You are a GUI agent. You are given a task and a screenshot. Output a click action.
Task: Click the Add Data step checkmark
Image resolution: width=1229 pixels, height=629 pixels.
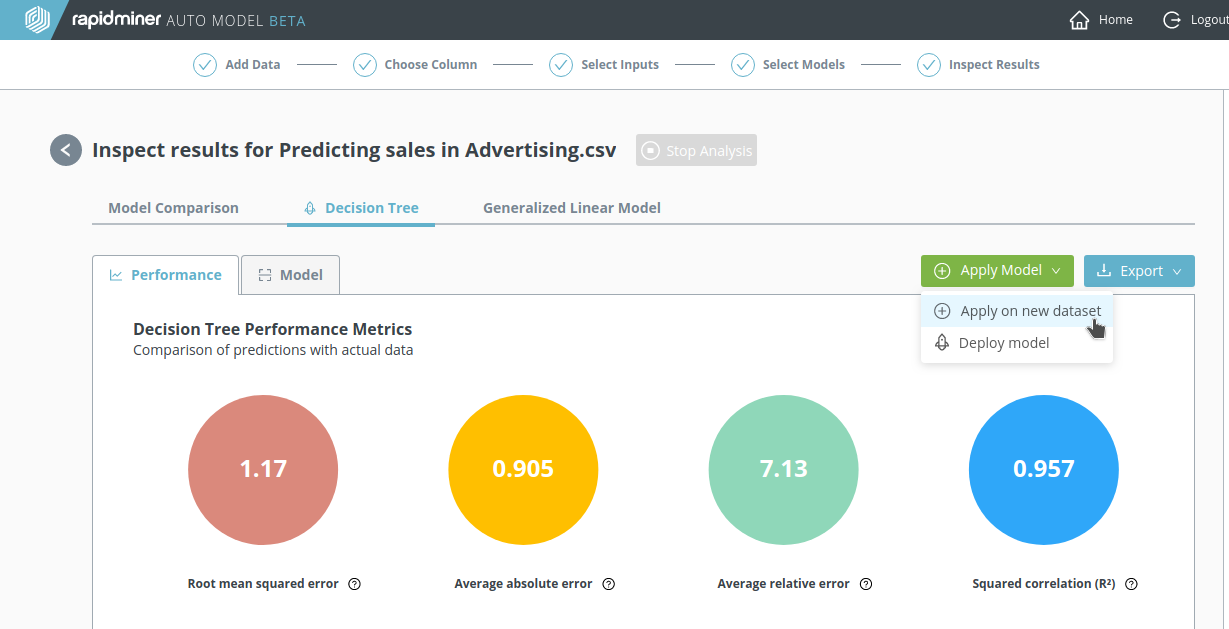tap(205, 65)
